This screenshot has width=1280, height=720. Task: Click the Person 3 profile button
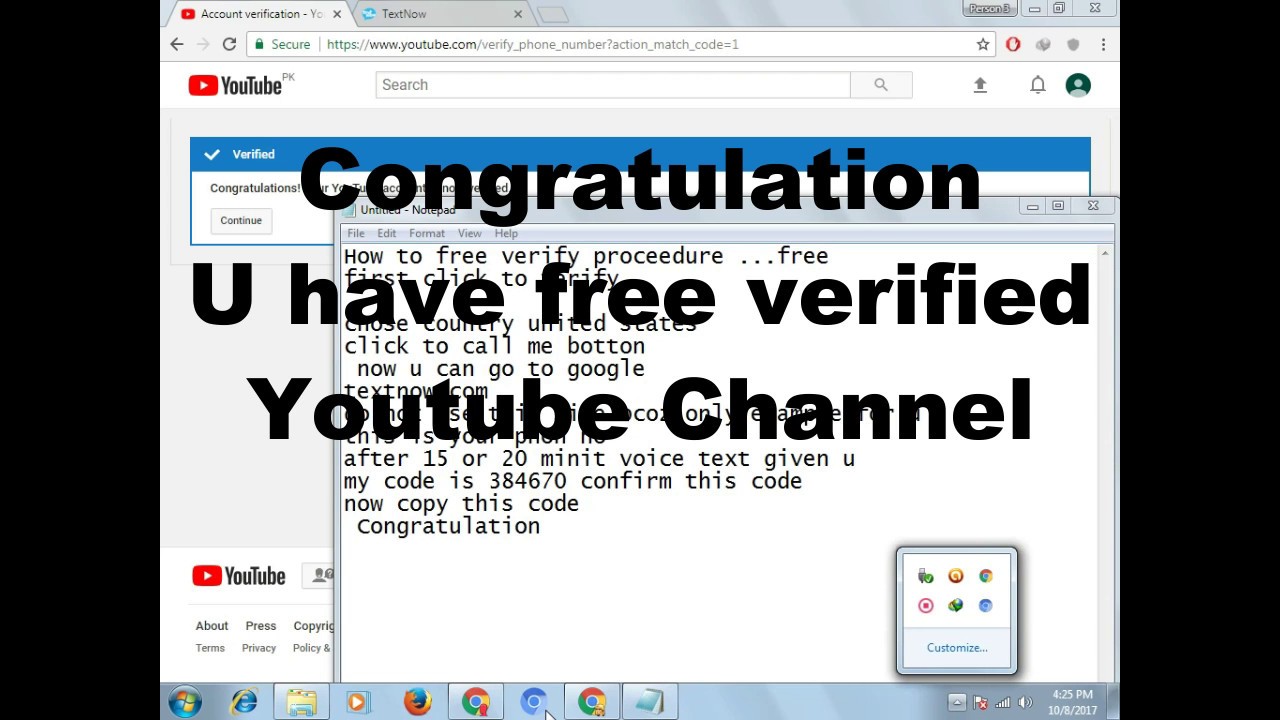990,8
